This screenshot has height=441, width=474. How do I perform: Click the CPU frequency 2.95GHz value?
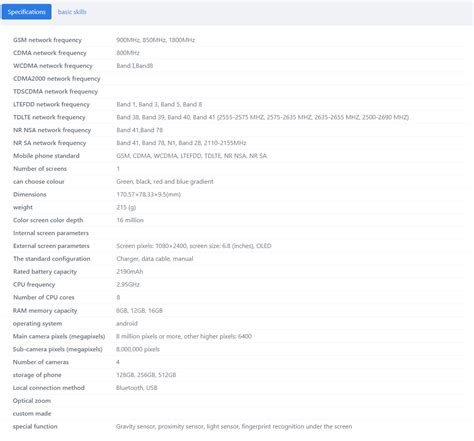click(128, 284)
